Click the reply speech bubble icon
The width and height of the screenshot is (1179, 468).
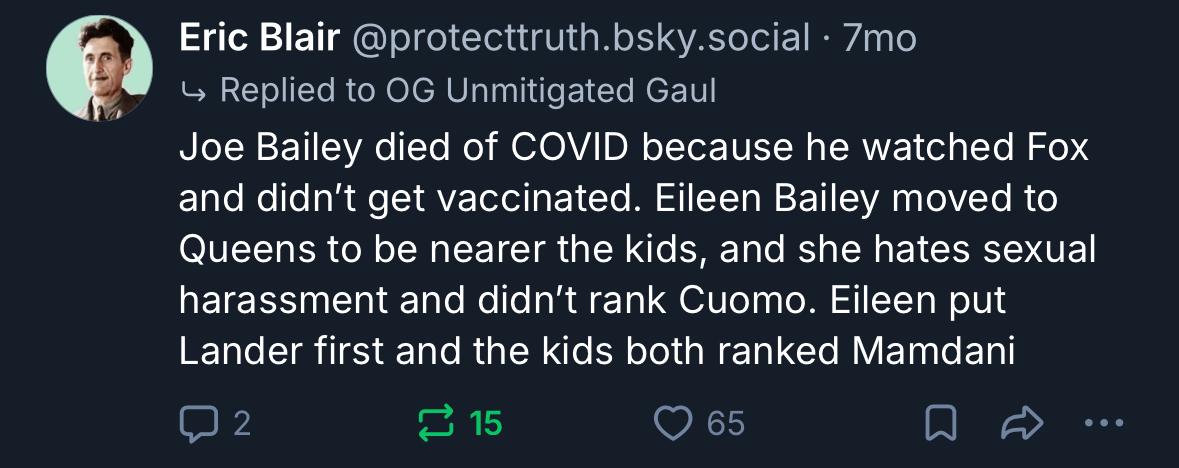click(198, 424)
